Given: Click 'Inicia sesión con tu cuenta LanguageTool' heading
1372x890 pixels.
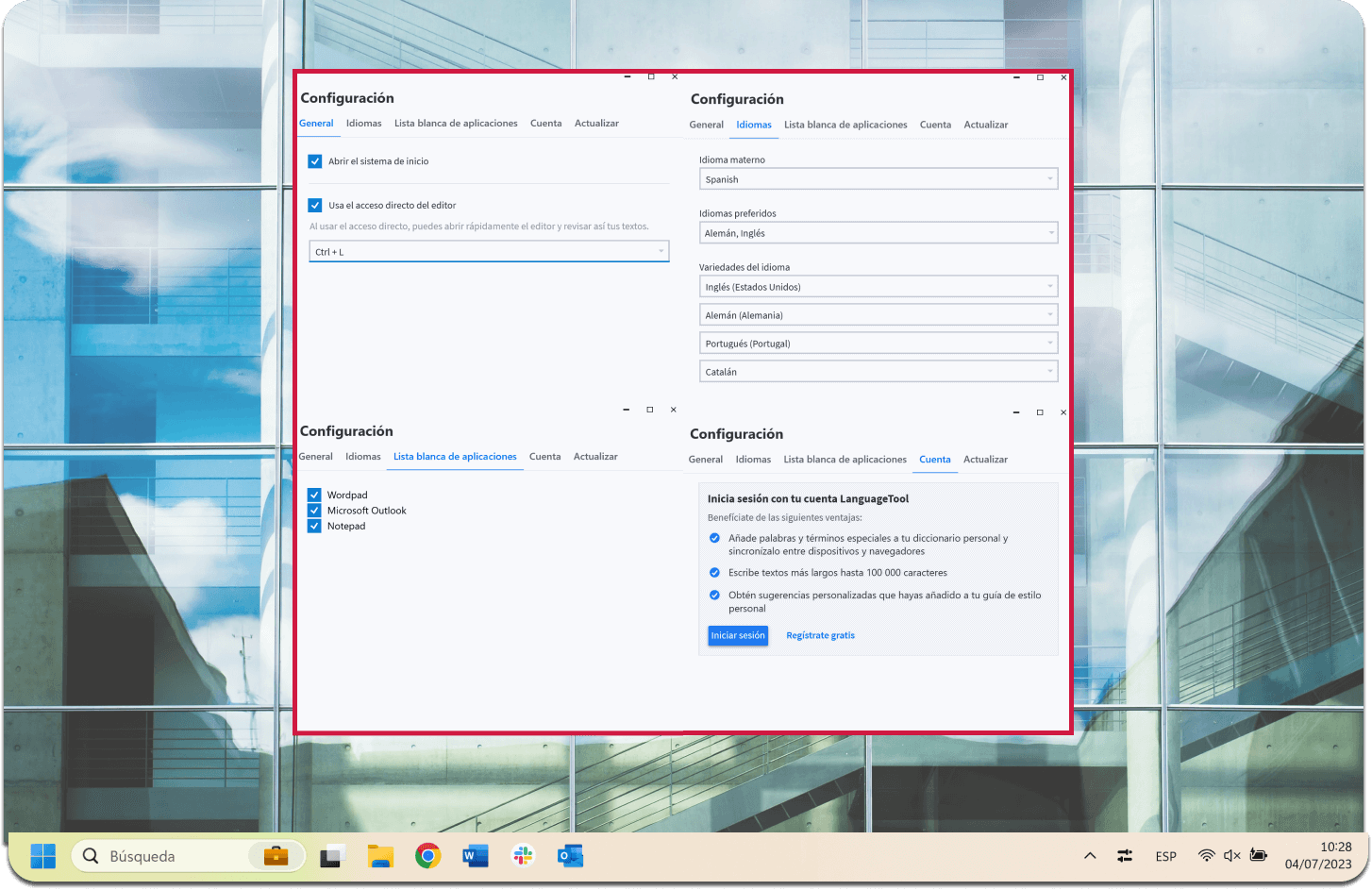Looking at the screenshot, I should (x=808, y=498).
